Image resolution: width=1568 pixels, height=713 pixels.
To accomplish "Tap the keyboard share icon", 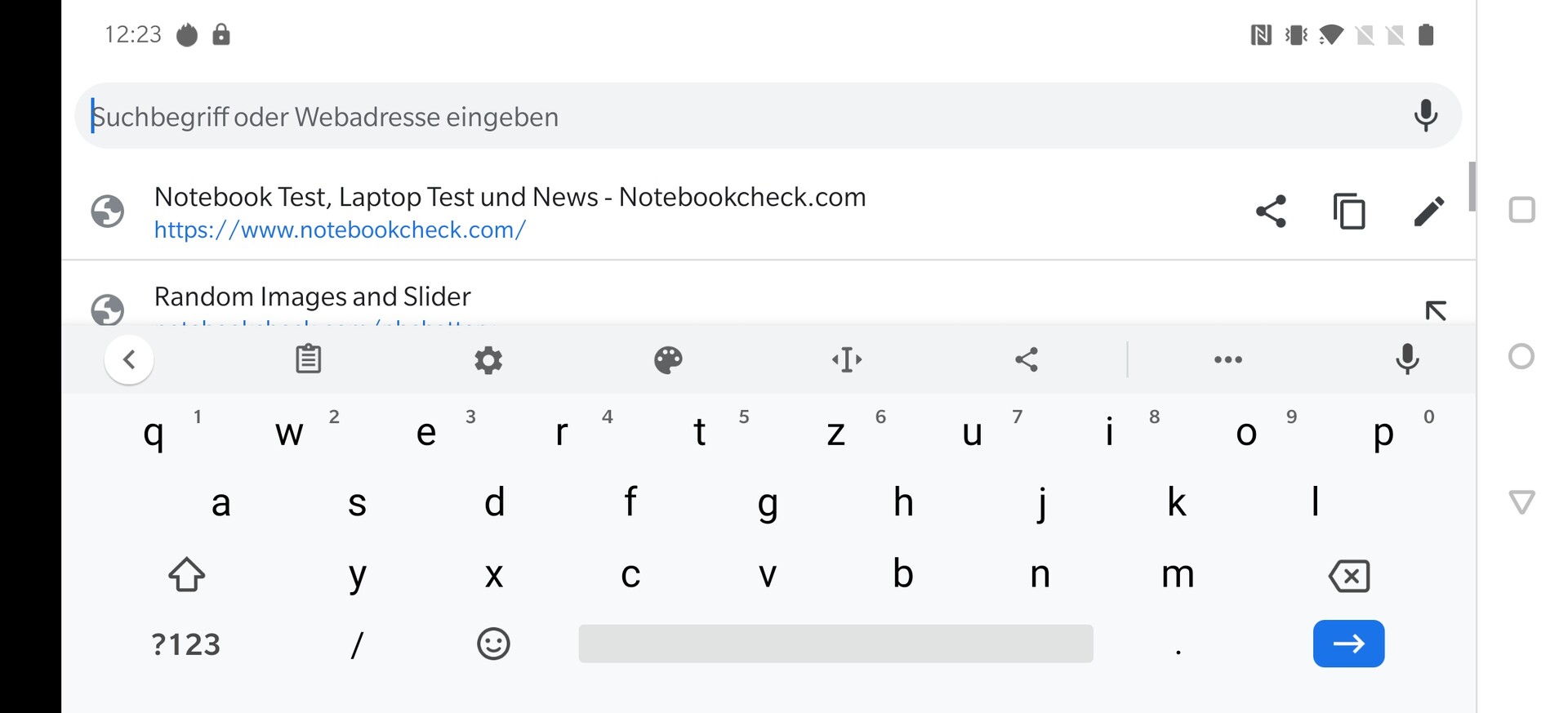I will [1027, 359].
